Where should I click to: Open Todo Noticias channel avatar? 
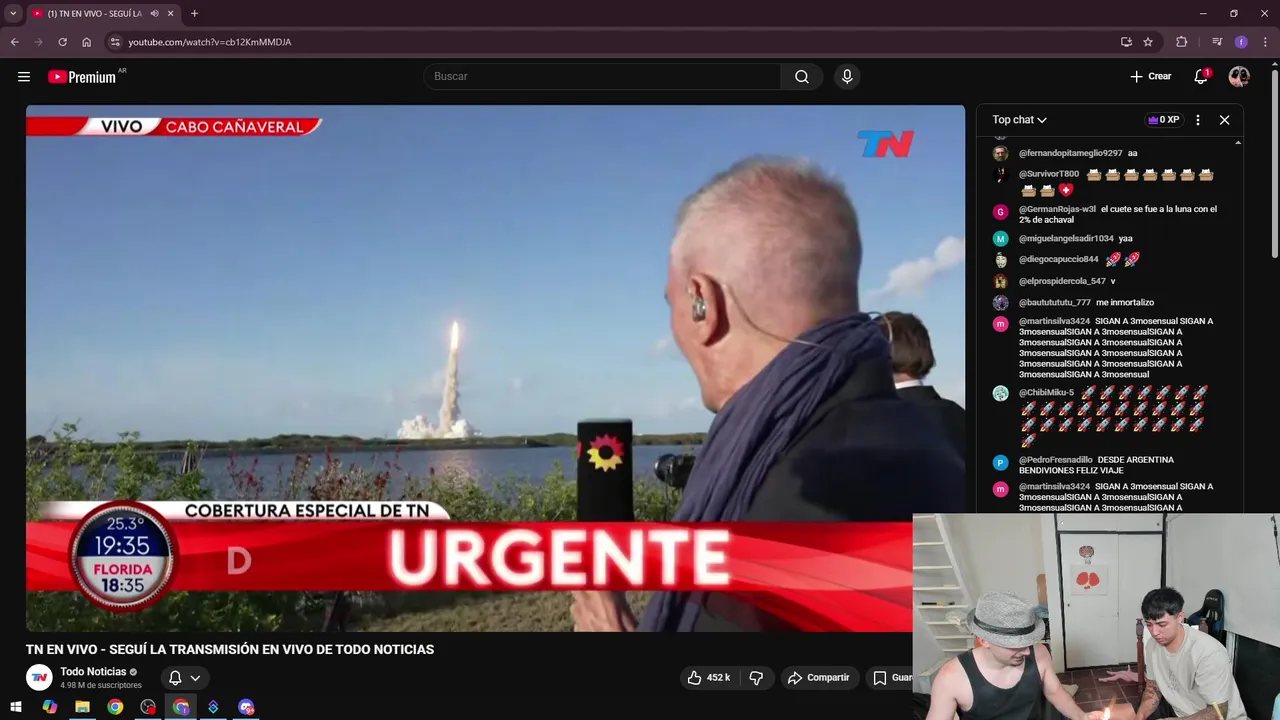[x=39, y=678]
